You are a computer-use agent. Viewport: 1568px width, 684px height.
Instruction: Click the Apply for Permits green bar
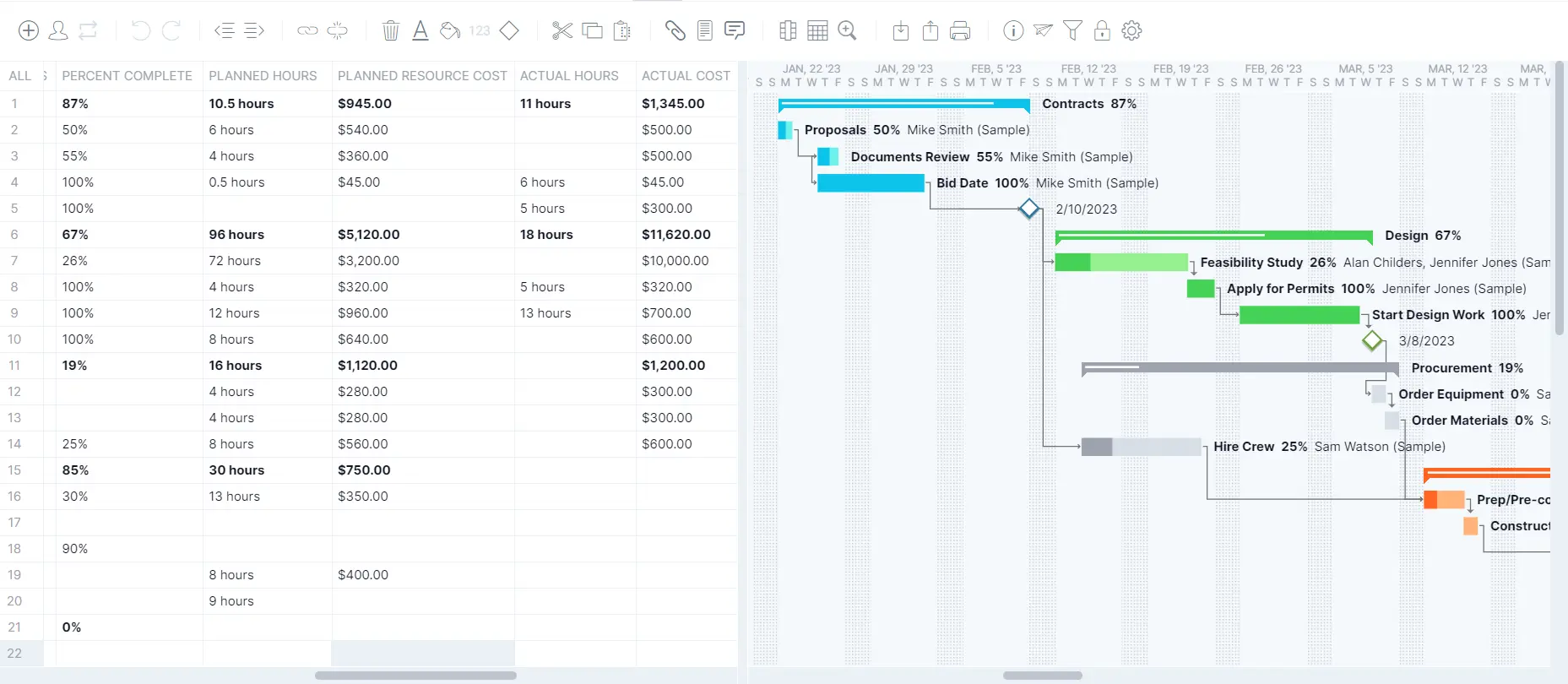(1201, 288)
